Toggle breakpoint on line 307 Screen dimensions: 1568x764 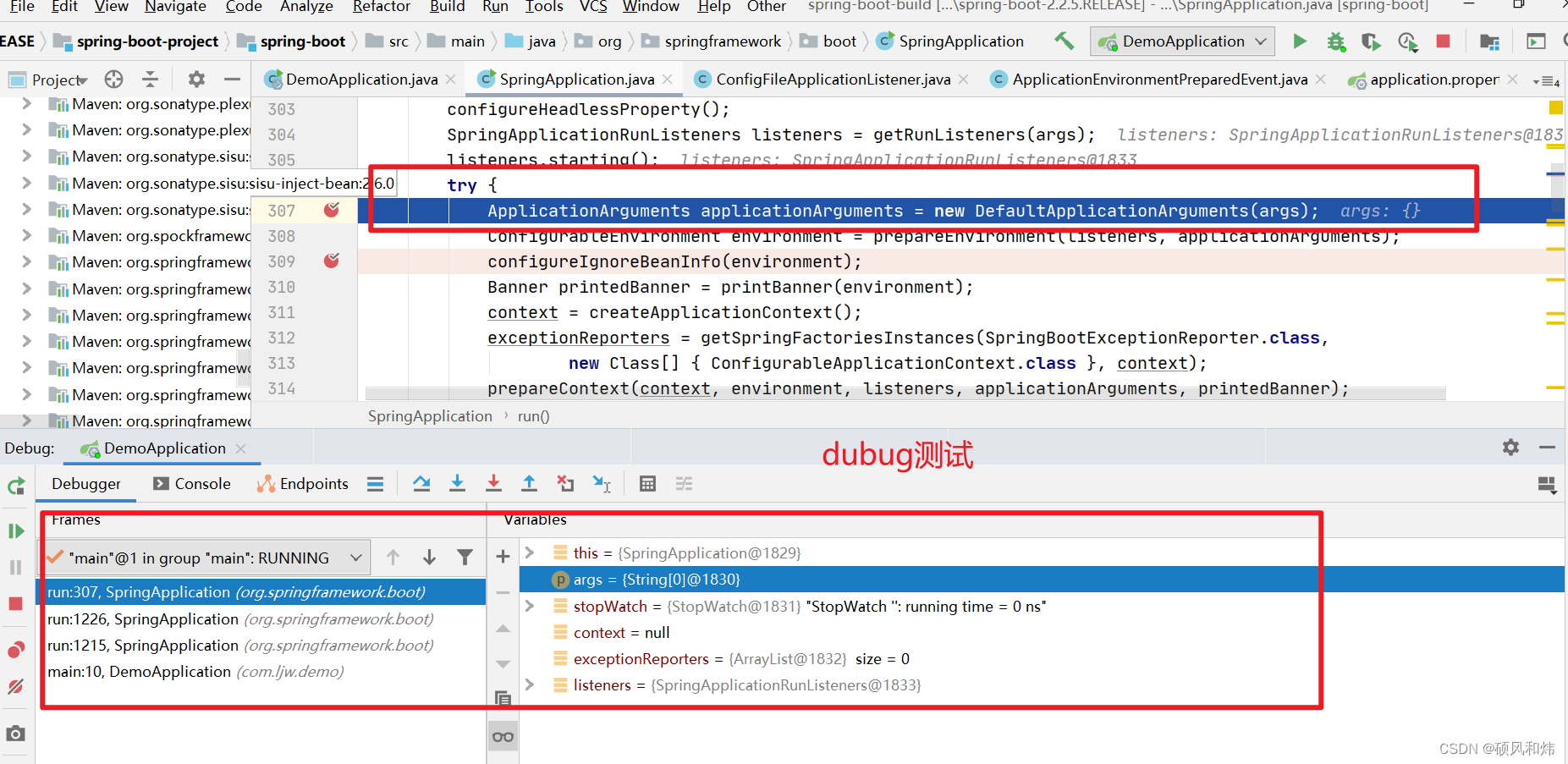coord(332,210)
